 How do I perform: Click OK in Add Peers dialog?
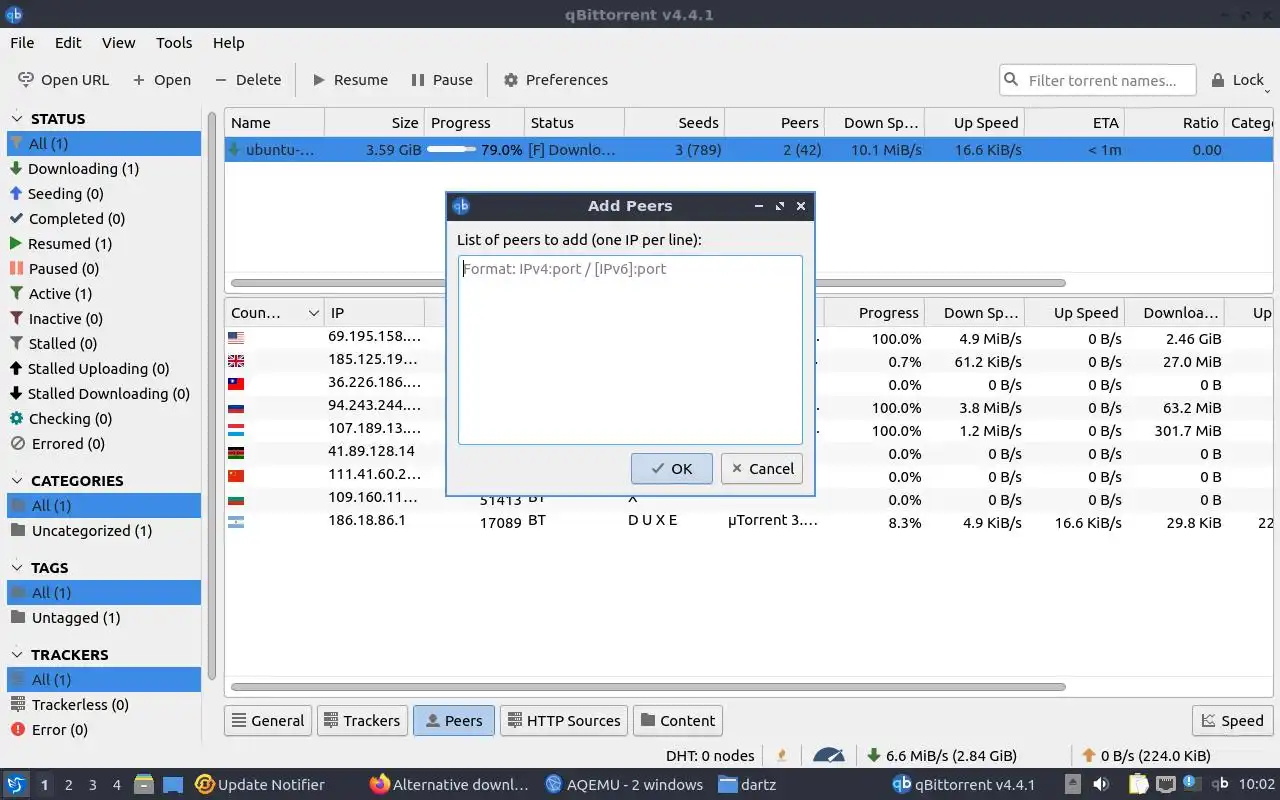[x=671, y=468]
